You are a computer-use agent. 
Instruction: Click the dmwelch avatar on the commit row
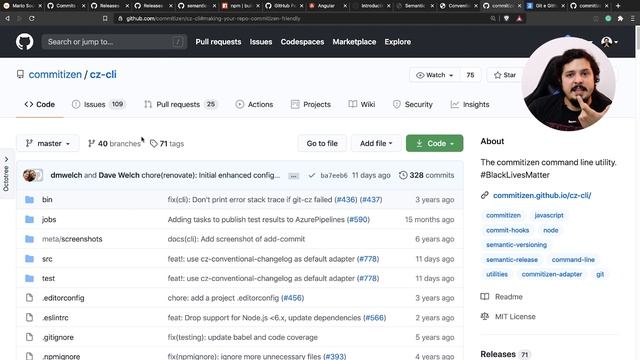click(29, 175)
